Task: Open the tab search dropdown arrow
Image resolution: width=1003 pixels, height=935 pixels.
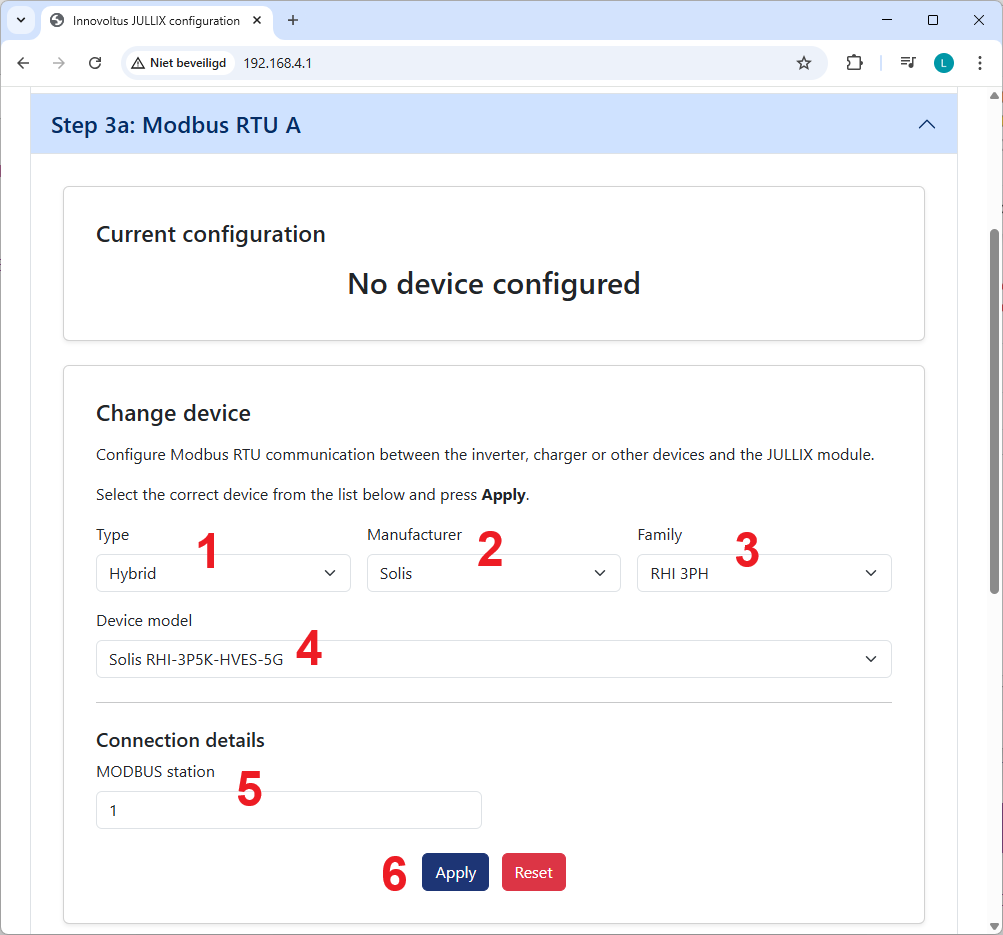Action: point(20,20)
